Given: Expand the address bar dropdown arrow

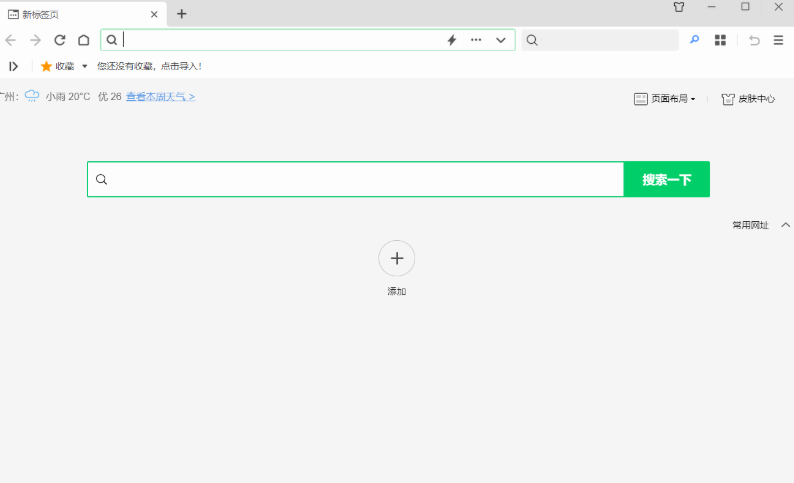Looking at the screenshot, I should 501,40.
